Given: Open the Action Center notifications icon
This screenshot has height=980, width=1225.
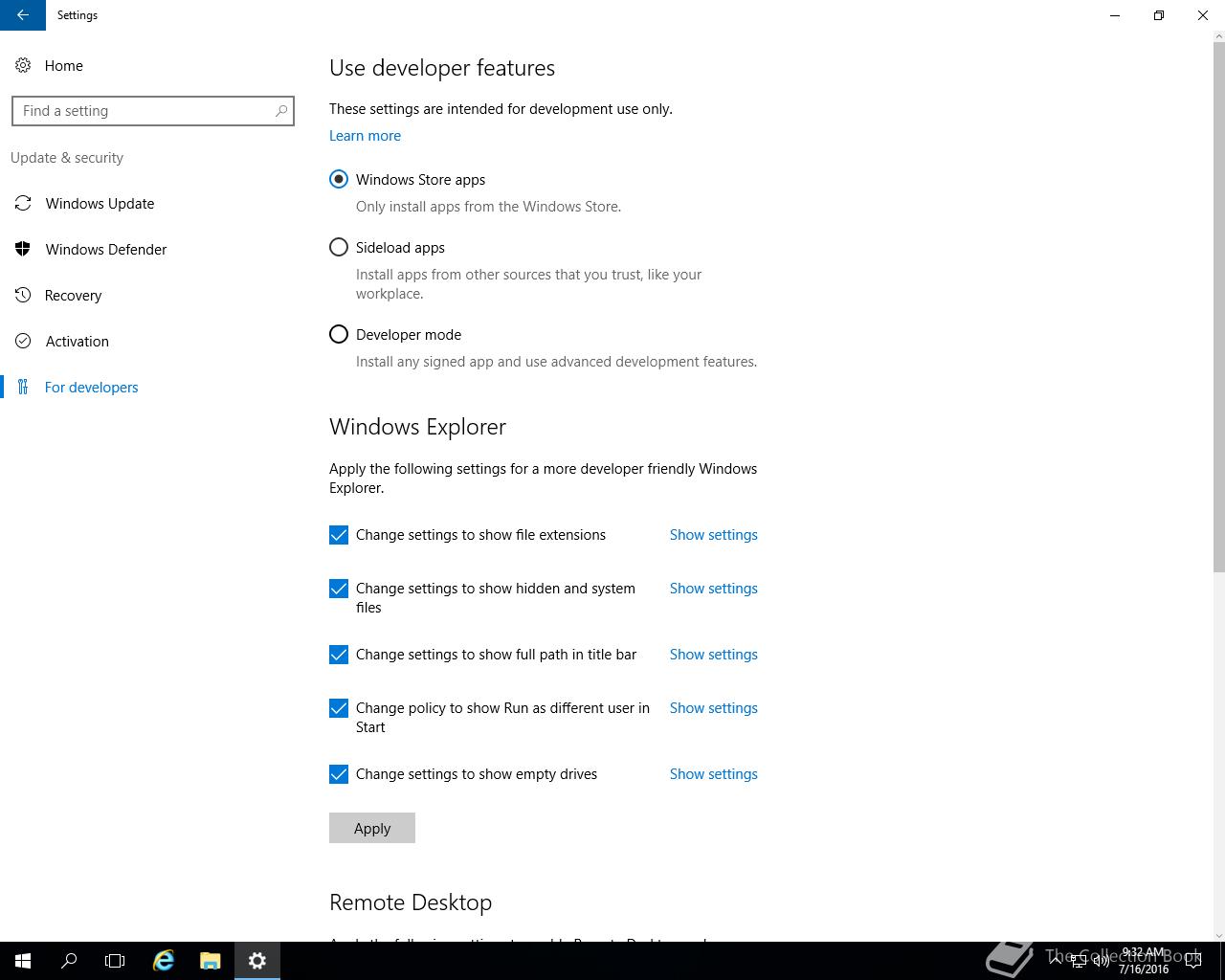Looking at the screenshot, I should pos(1193,961).
